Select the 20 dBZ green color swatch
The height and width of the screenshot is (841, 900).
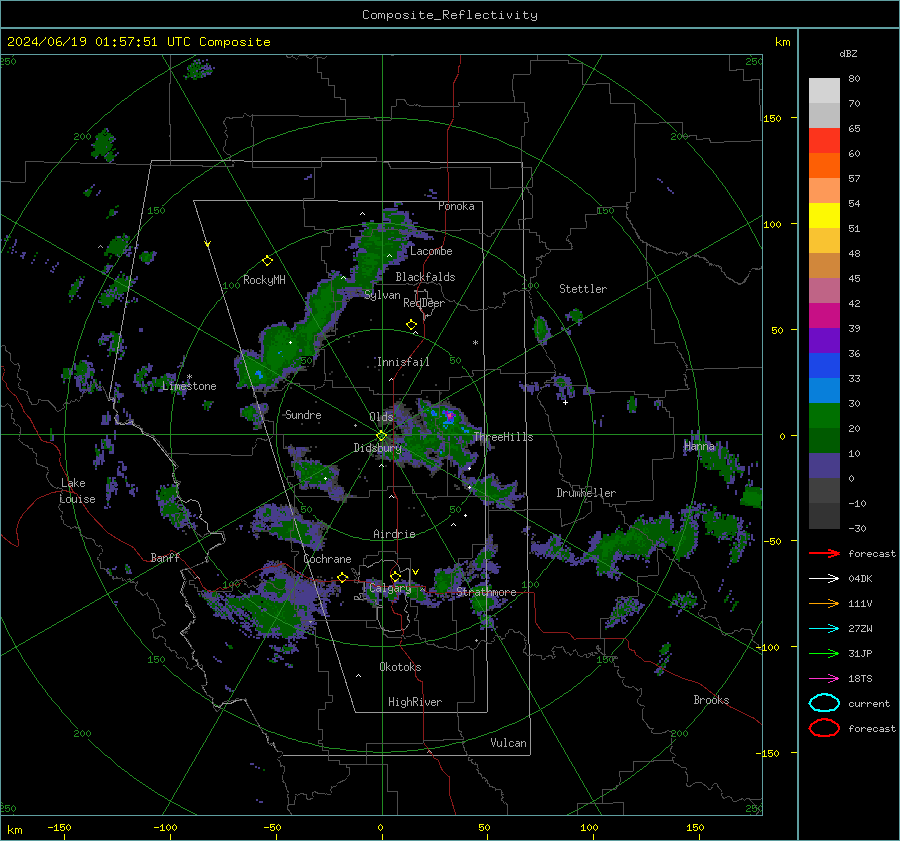click(824, 416)
